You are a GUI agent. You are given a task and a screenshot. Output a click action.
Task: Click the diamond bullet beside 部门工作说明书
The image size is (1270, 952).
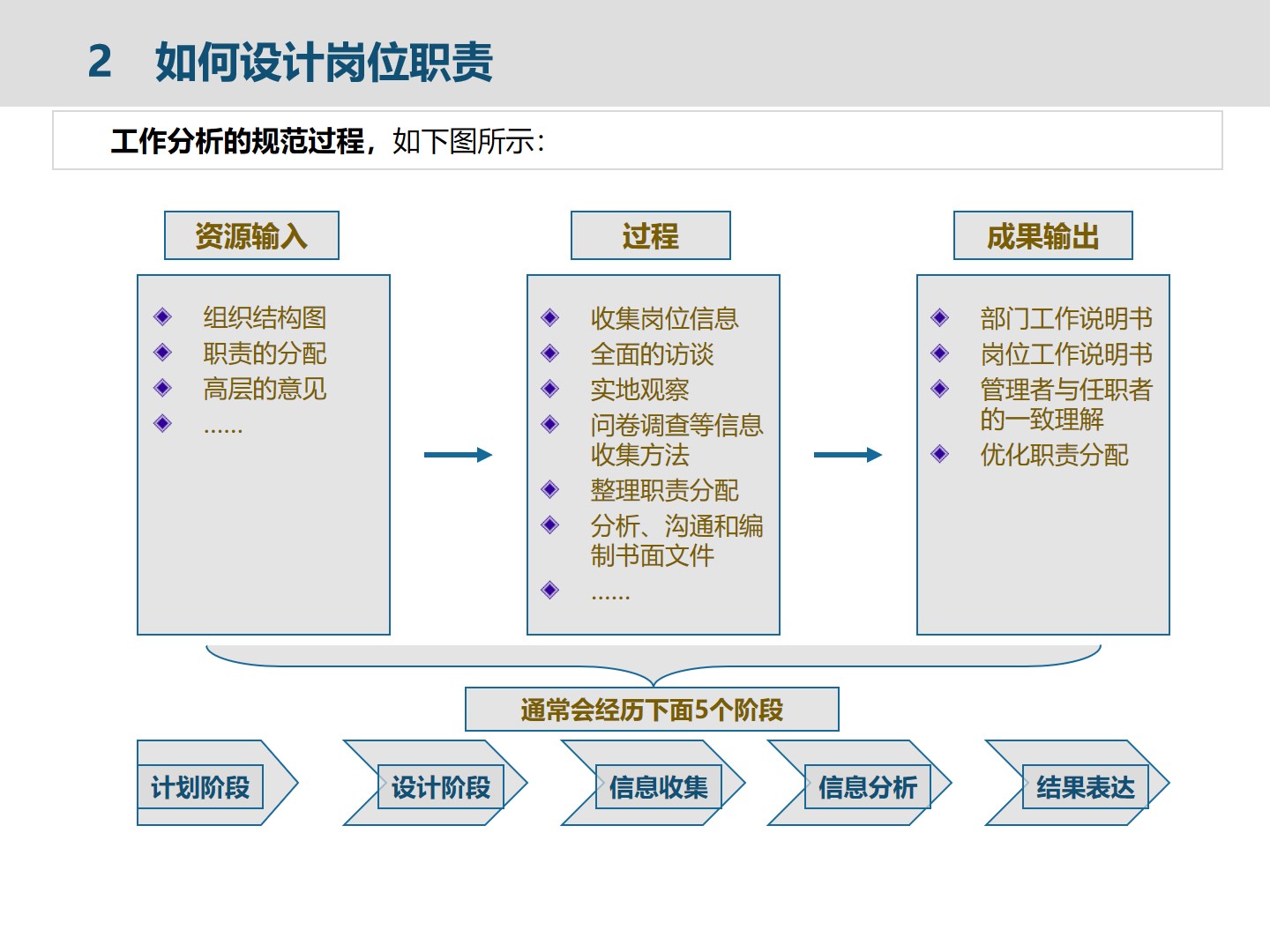tap(940, 317)
